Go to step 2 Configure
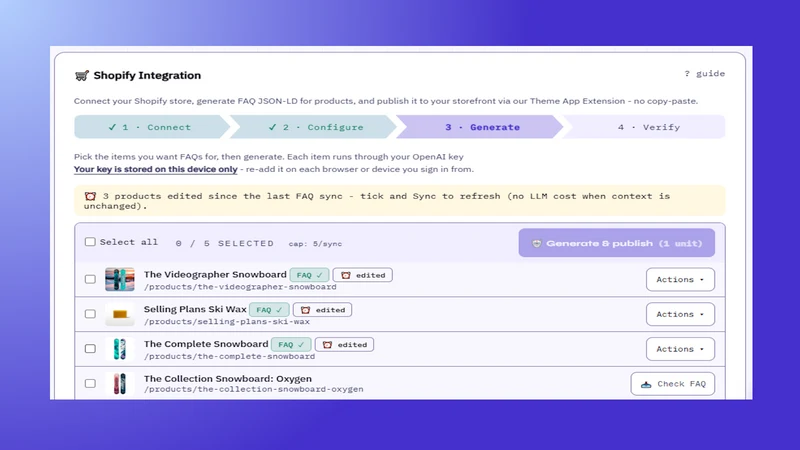 click(x=315, y=127)
